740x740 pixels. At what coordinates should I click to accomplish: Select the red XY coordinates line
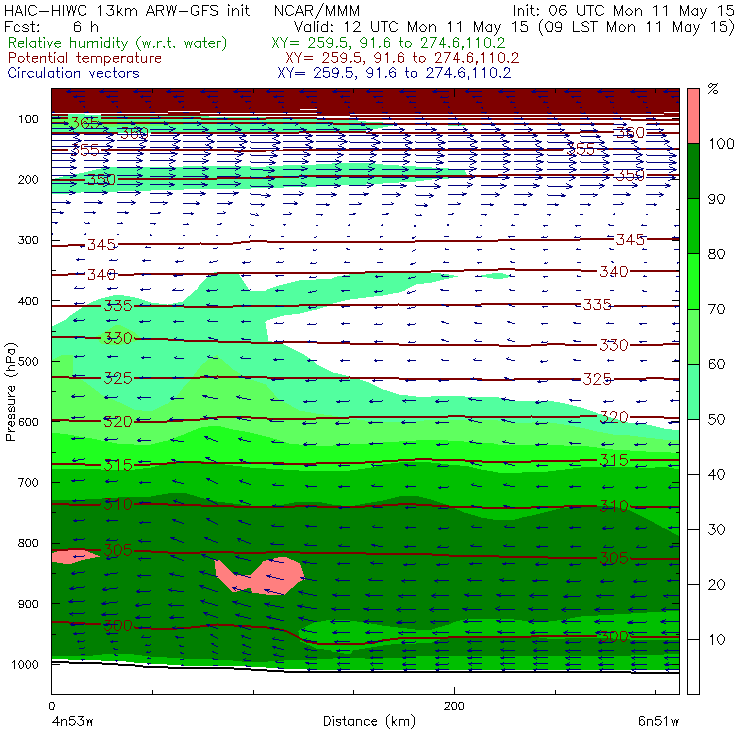[402, 58]
